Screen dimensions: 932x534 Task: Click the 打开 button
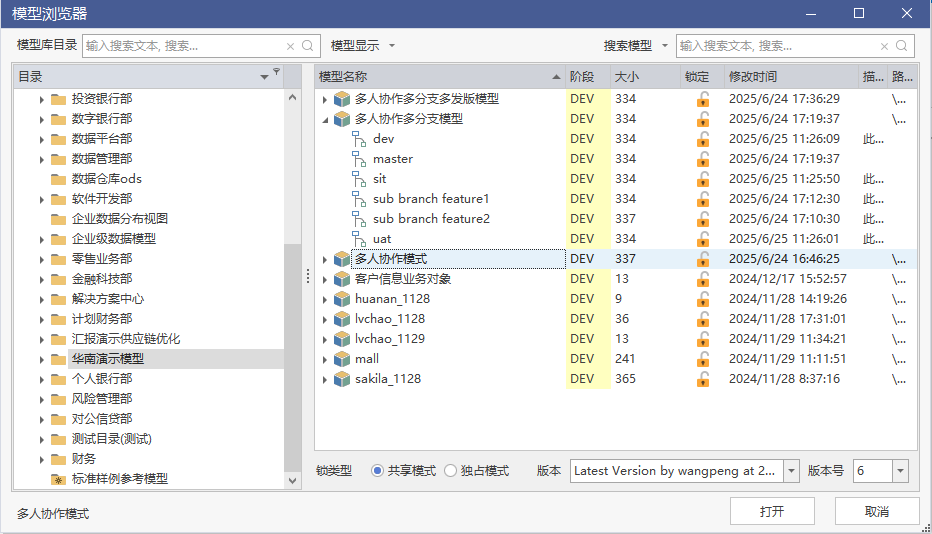click(772, 511)
